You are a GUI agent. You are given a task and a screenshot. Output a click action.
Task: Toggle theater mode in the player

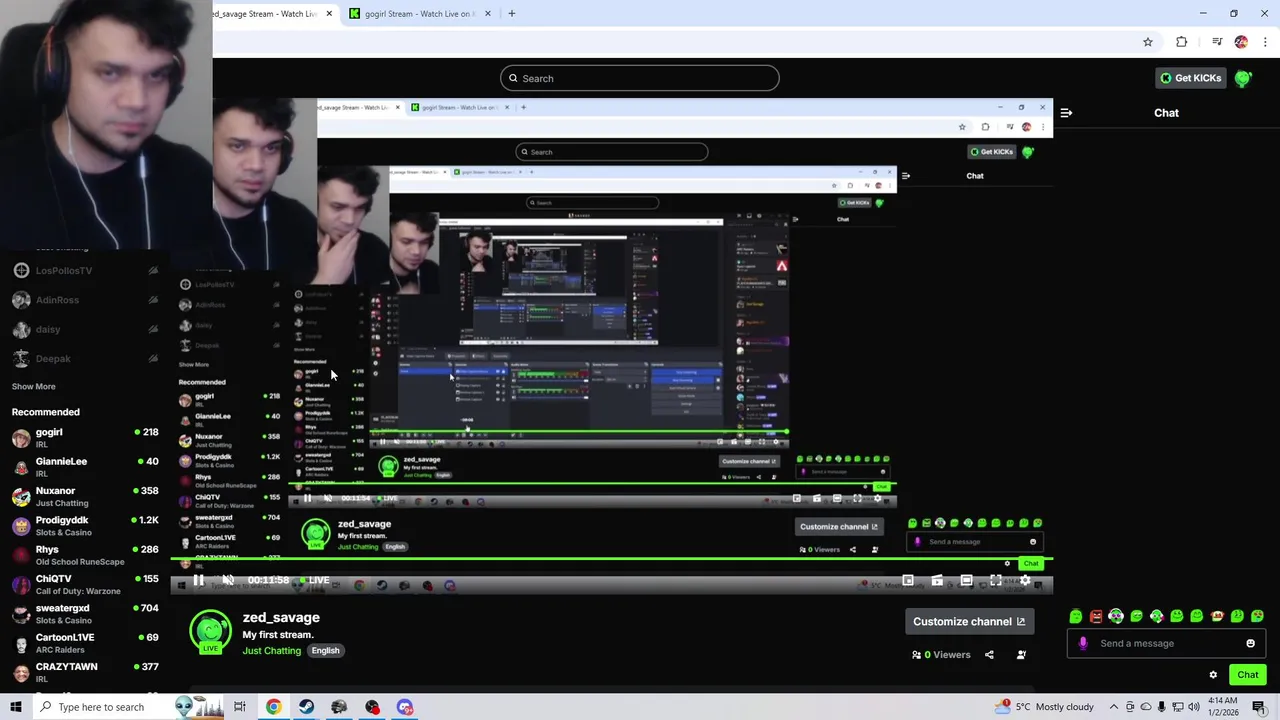(x=966, y=580)
